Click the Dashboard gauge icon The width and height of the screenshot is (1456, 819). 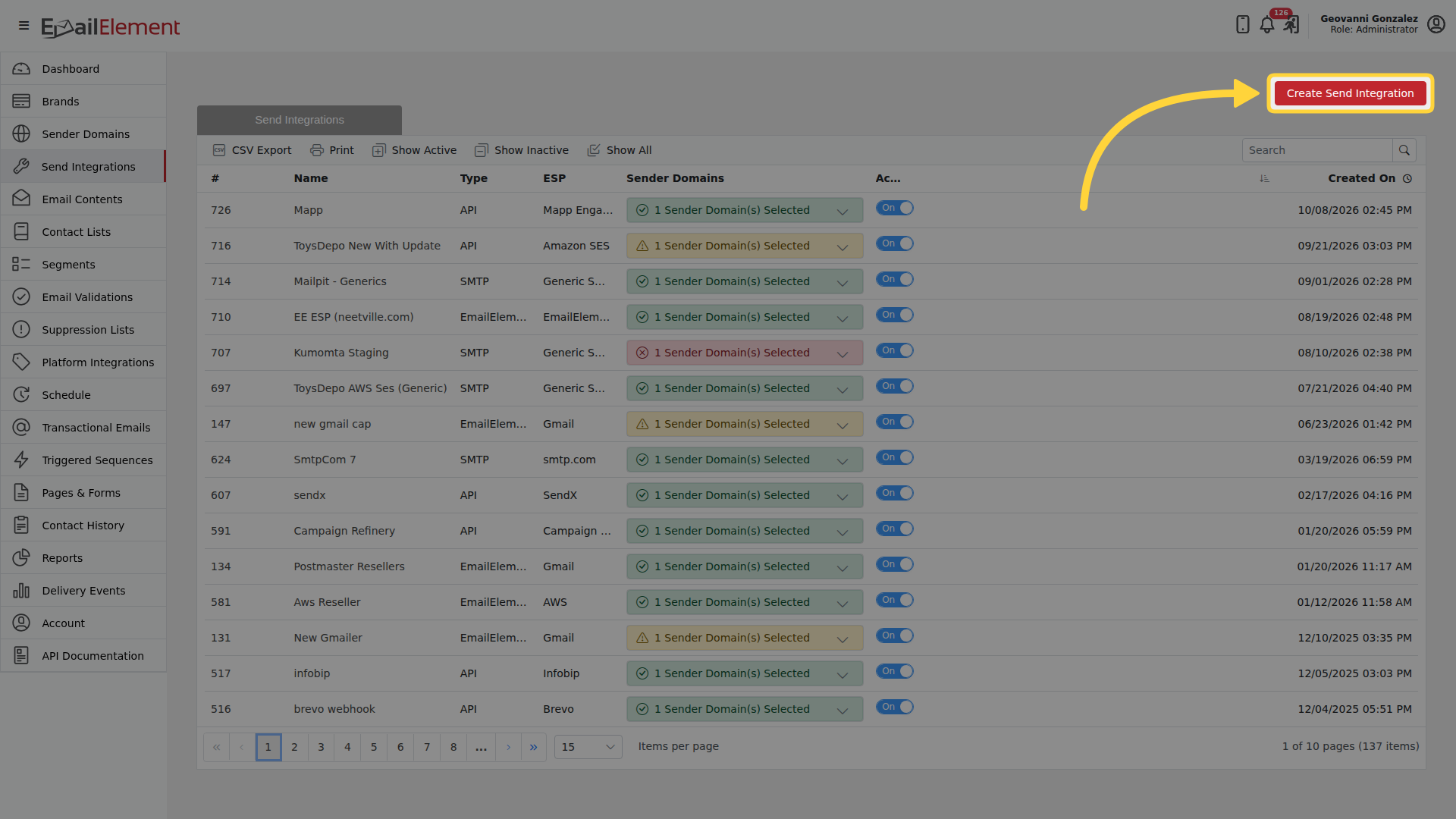(x=21, y=69)
